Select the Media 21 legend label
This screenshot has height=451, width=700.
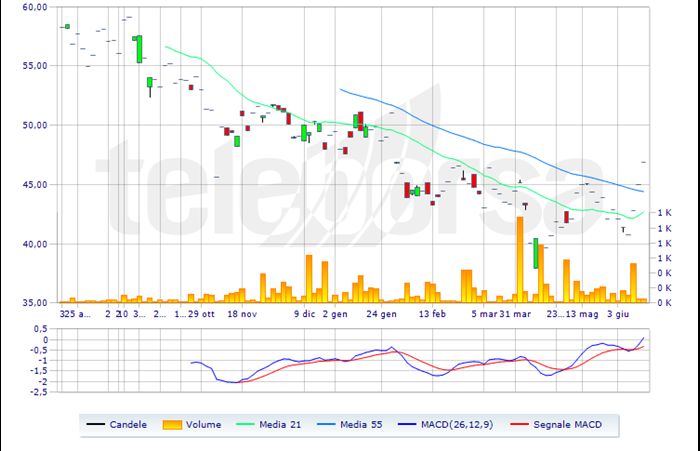(x=280, y=425)
